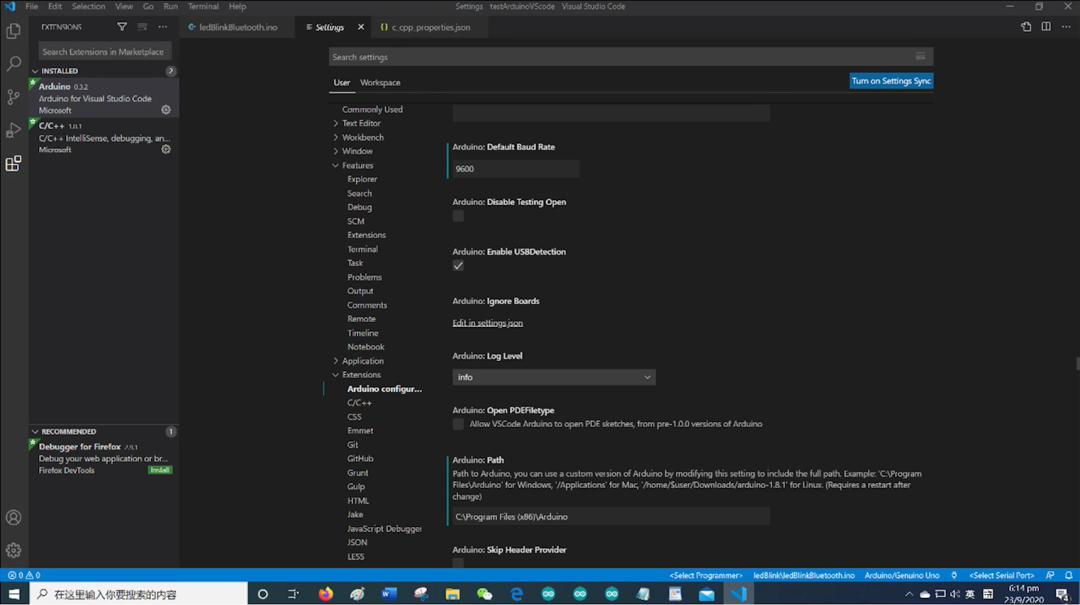Open the Terminal menu
1080x605 pixels.
tap(203, 6)
